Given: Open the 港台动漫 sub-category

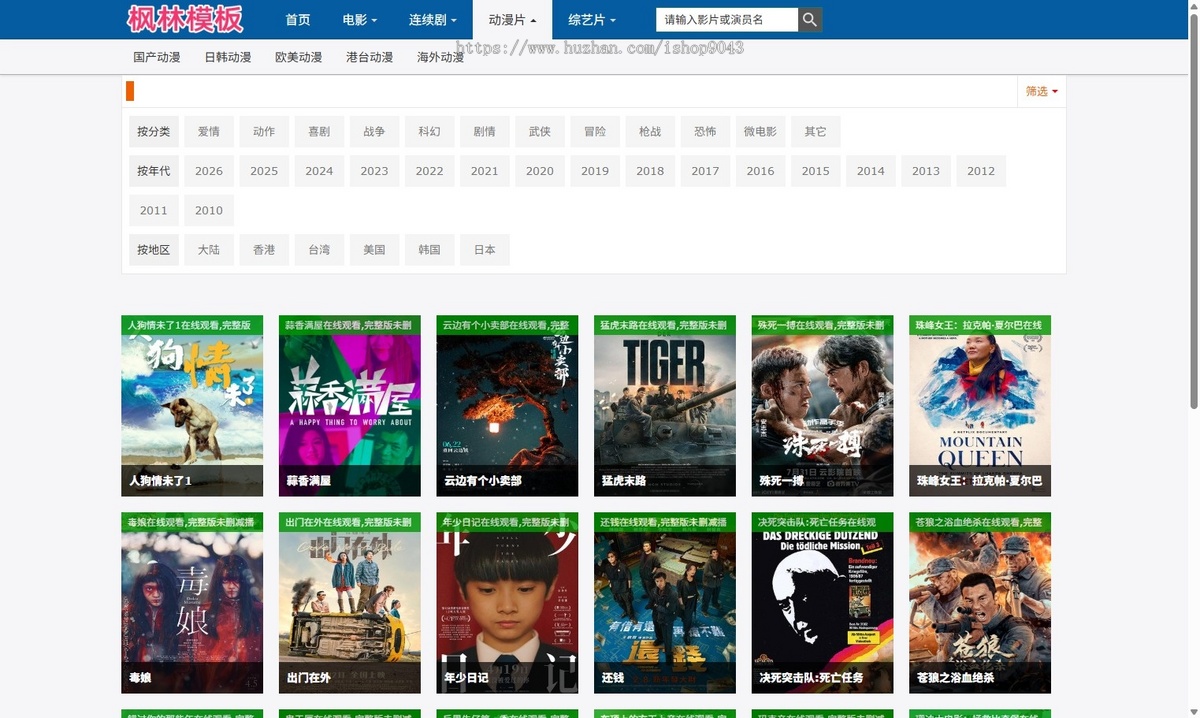Looking at the screenshot, I should tap(370, 57).
